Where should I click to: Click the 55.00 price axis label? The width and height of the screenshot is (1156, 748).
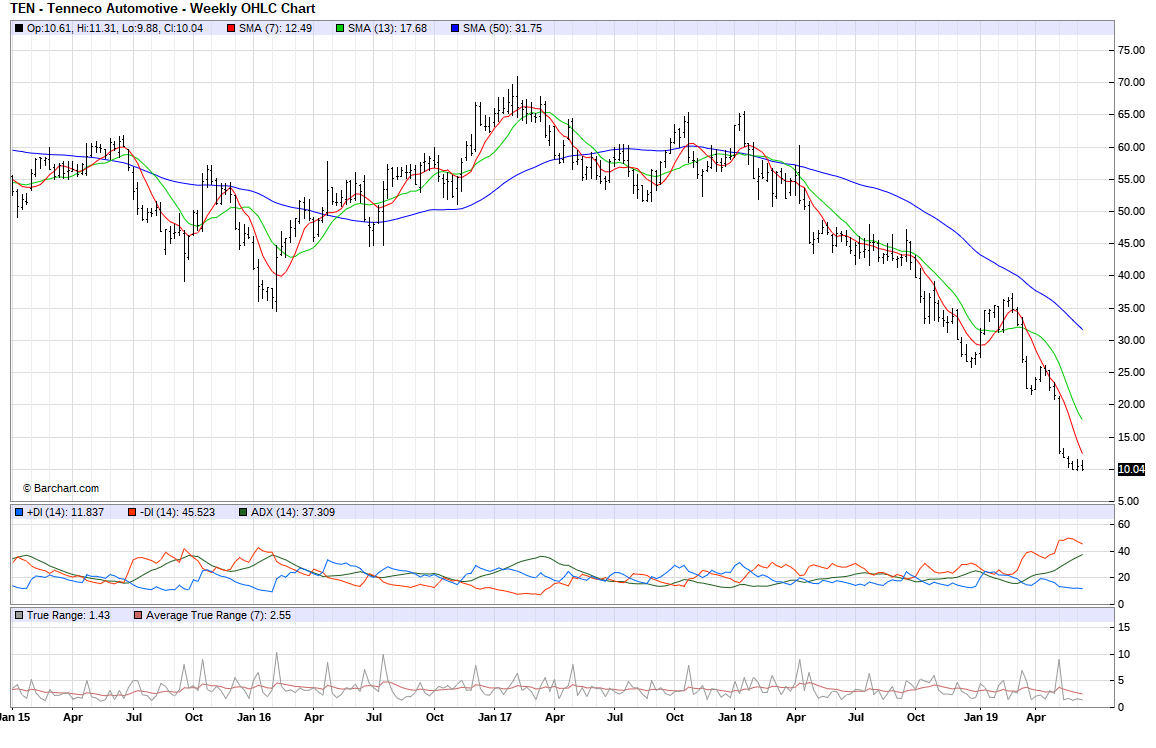pyautogui.click(x=1132, y=179)
